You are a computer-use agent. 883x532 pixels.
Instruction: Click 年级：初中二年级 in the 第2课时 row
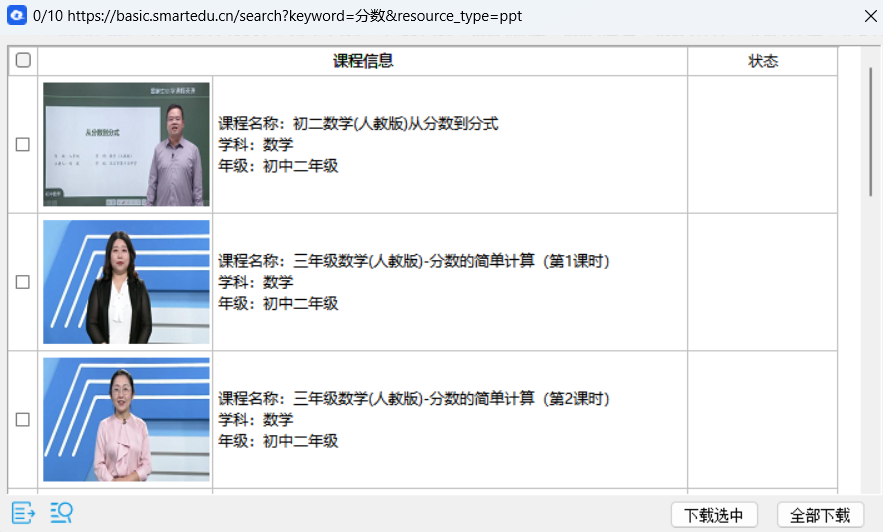point(278,441)
